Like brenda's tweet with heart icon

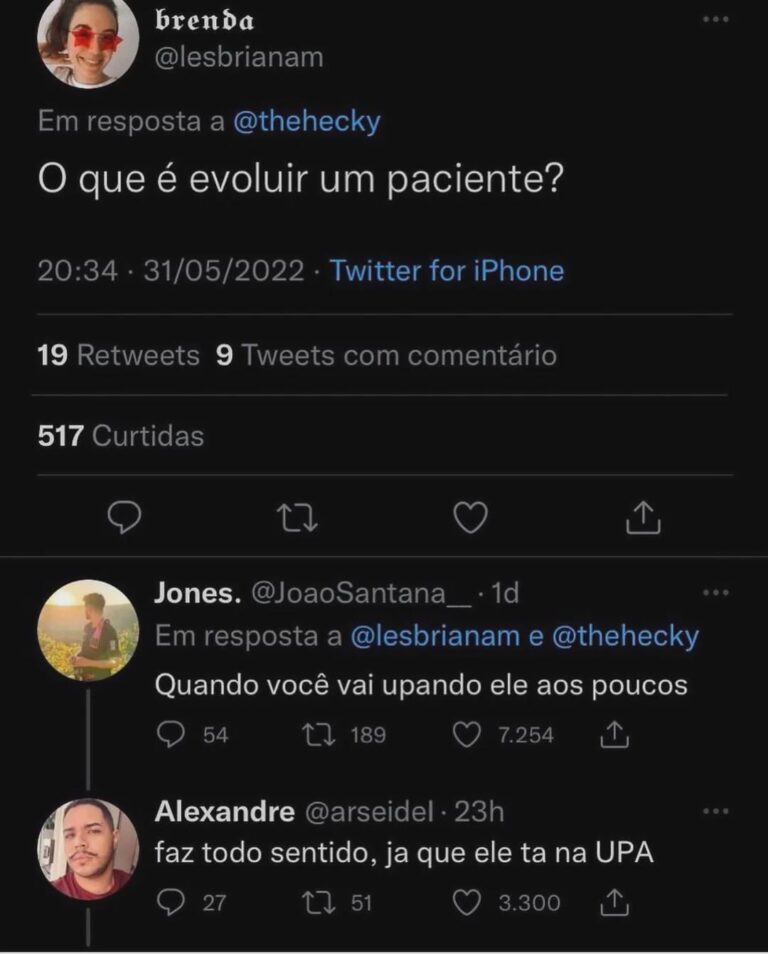click(x=470, y=517)
